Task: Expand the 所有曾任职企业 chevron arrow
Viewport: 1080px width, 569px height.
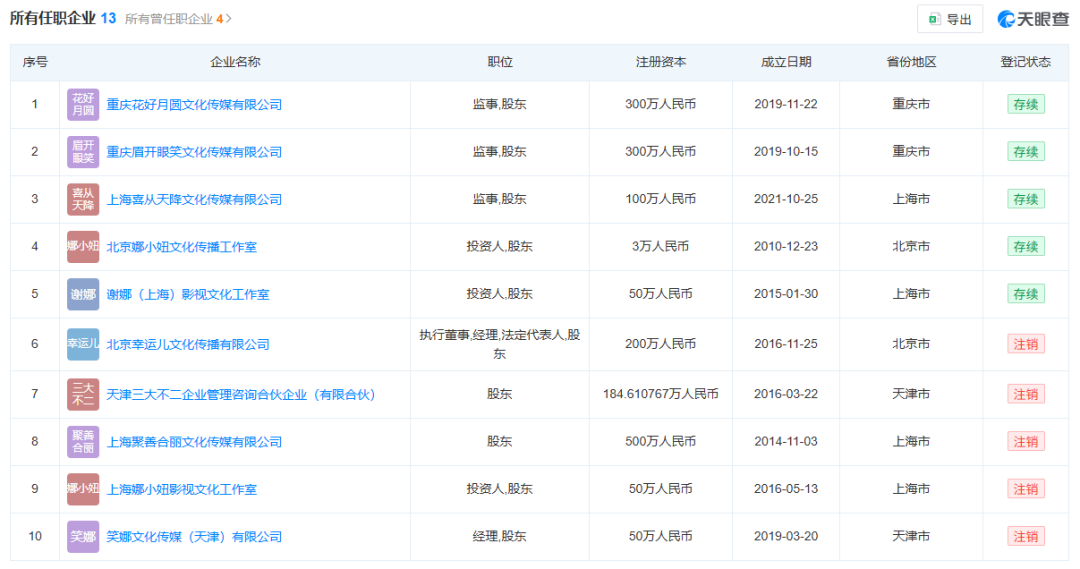Action: click(229, 19)
